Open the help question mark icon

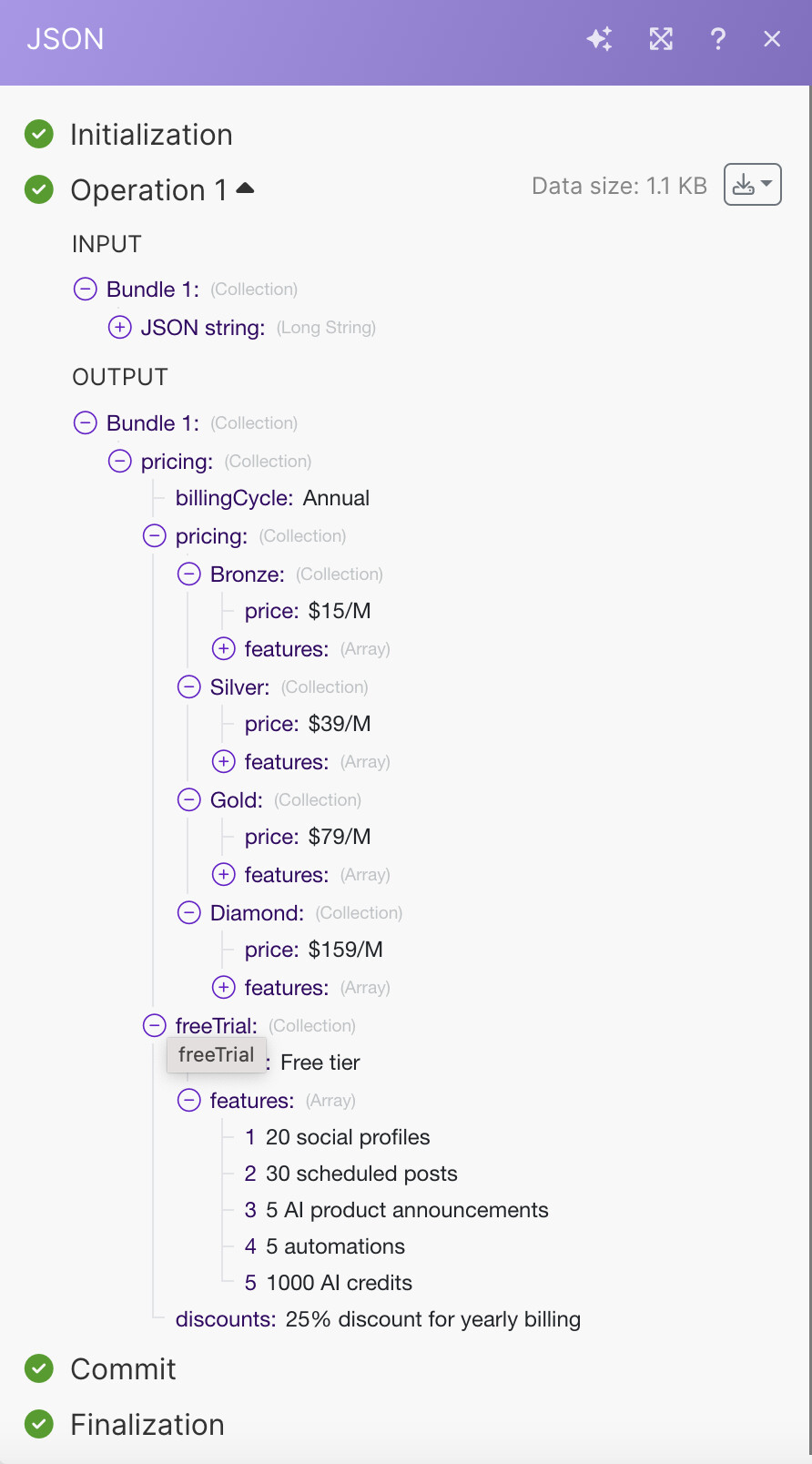[x=718, y=39]
